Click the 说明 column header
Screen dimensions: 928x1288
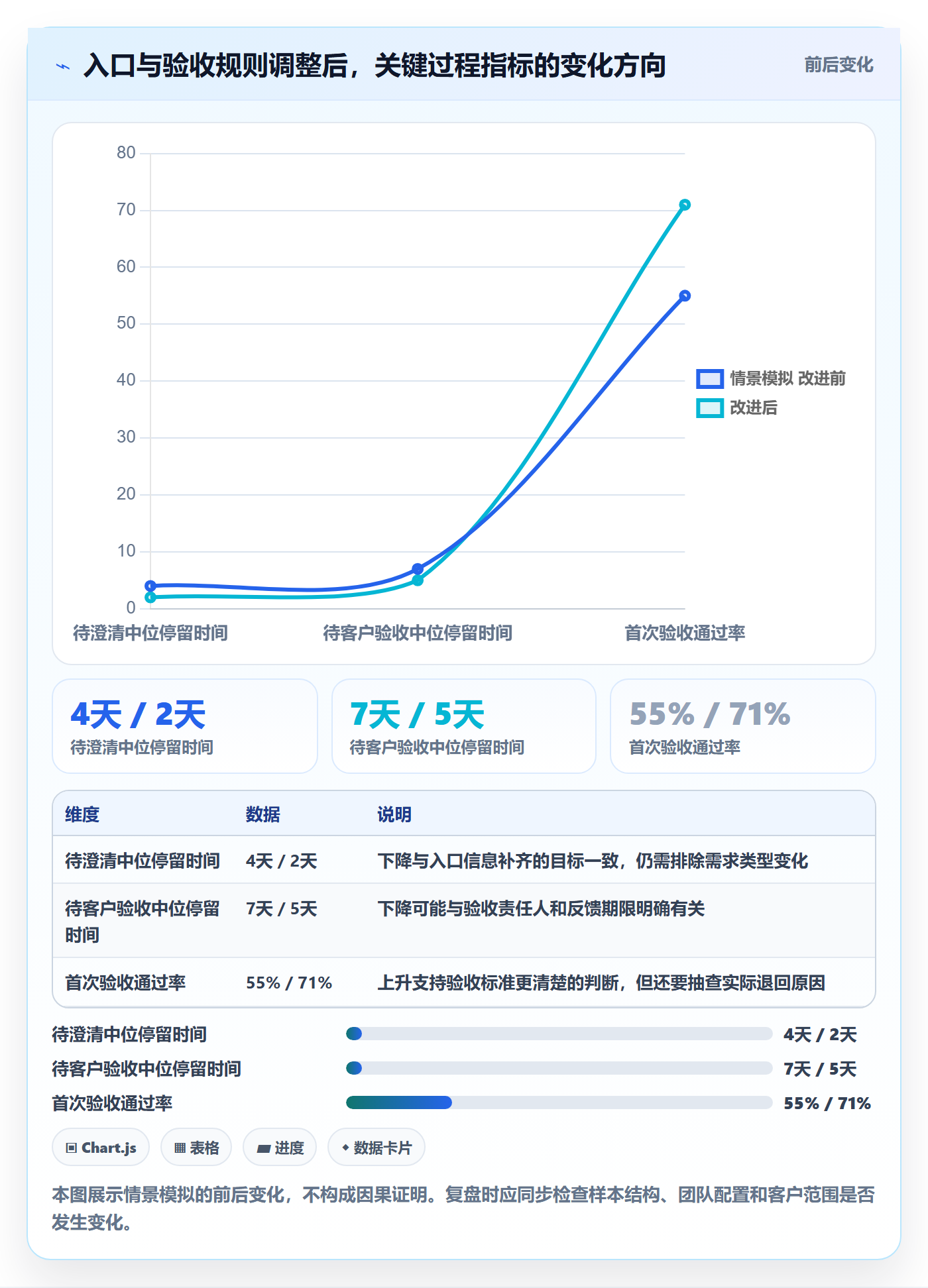point(394,814)
